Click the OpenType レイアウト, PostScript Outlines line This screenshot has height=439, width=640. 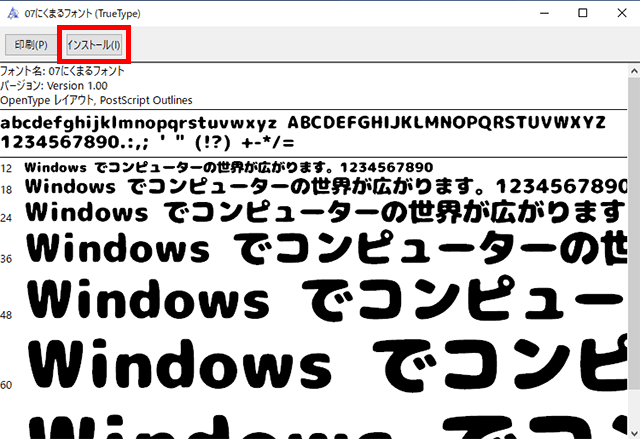click(x=96, y=100)
